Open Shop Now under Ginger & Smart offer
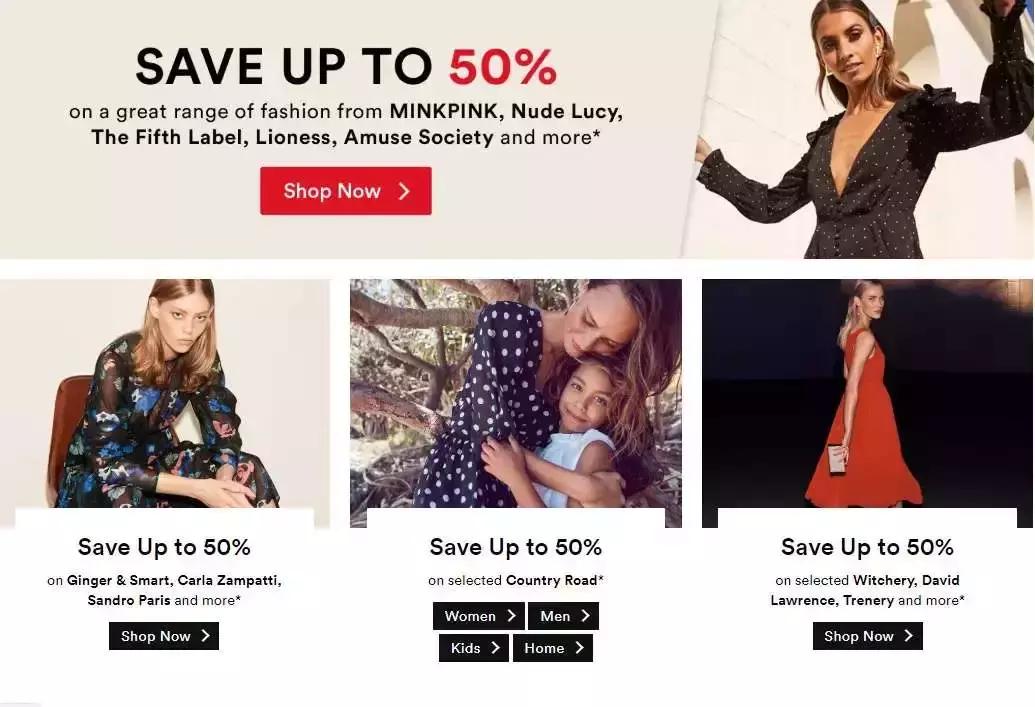The width and height of the screenshot is (1035, 707). tap(164, 636)
